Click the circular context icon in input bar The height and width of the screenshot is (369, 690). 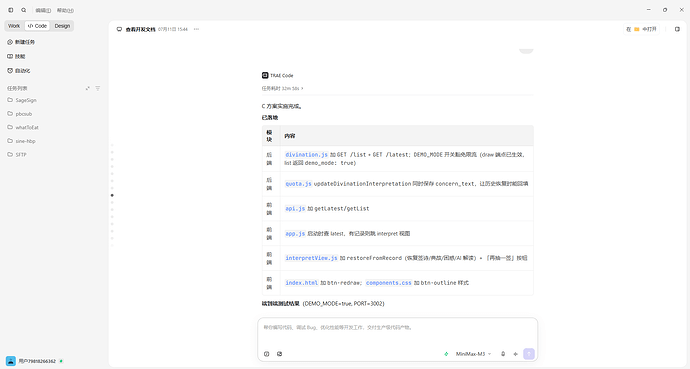[266, 354]
